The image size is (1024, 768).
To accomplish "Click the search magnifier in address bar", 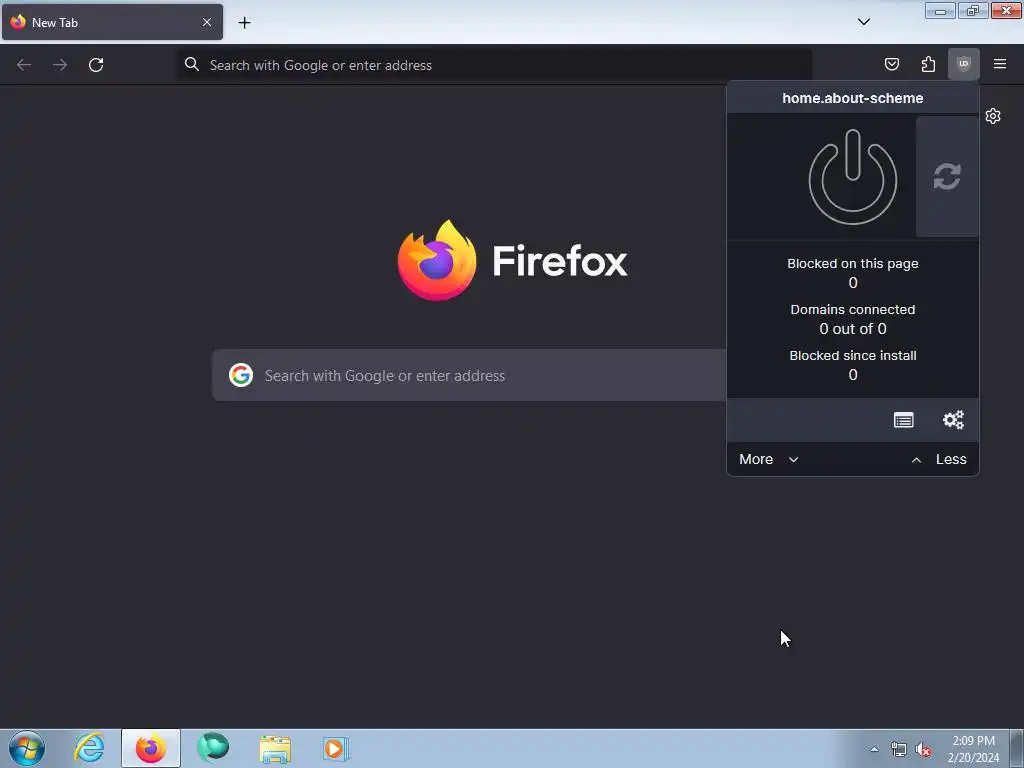I will click(191, 64).
